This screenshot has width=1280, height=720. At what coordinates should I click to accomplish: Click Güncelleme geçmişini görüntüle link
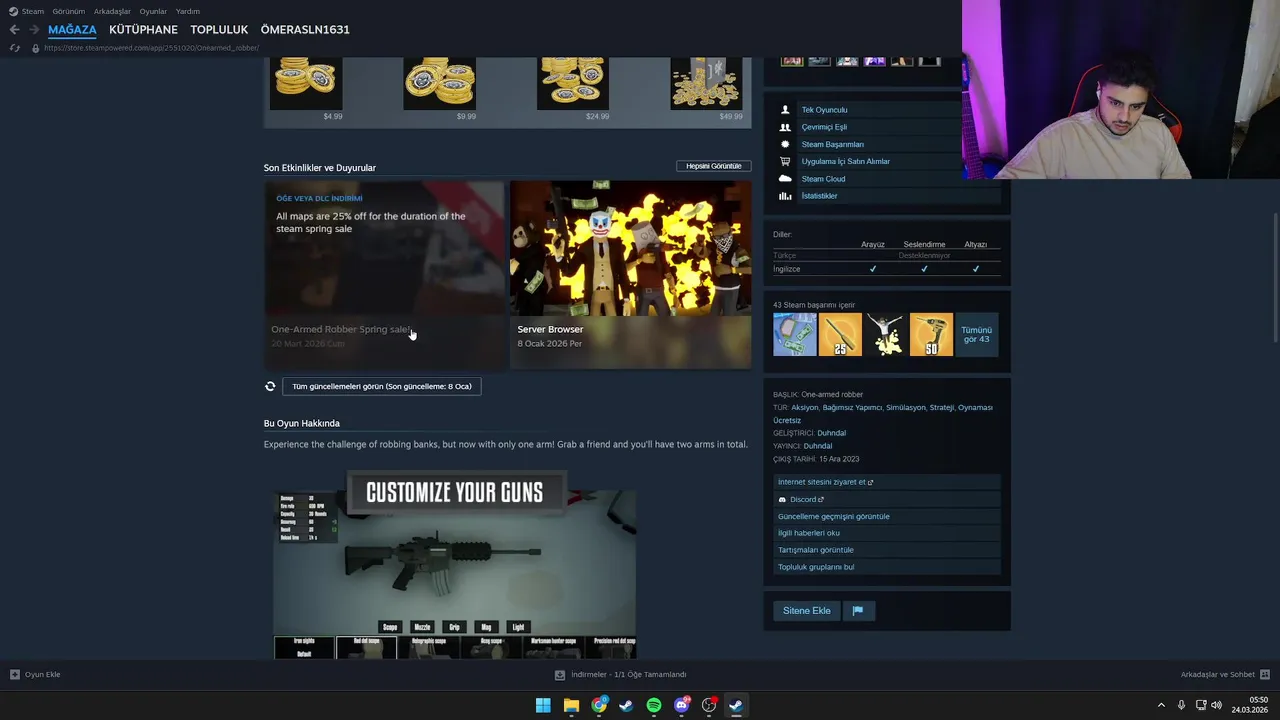point(886,516)
